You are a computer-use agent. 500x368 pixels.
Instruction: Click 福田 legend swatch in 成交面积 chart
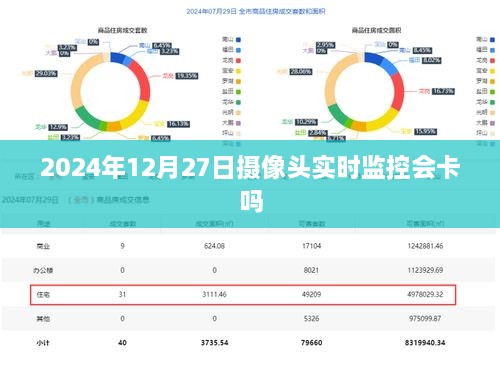pyautogui.click(x=492, y=50)
